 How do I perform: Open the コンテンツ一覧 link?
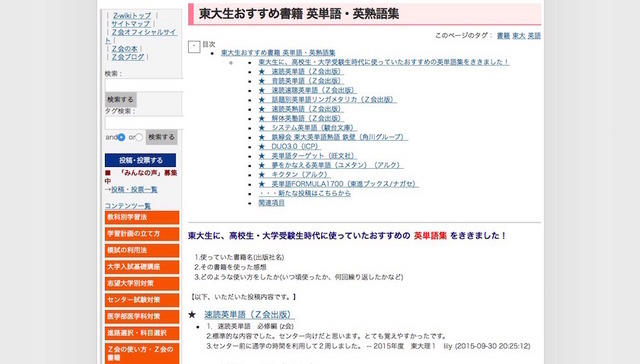(x=128, y=206)
